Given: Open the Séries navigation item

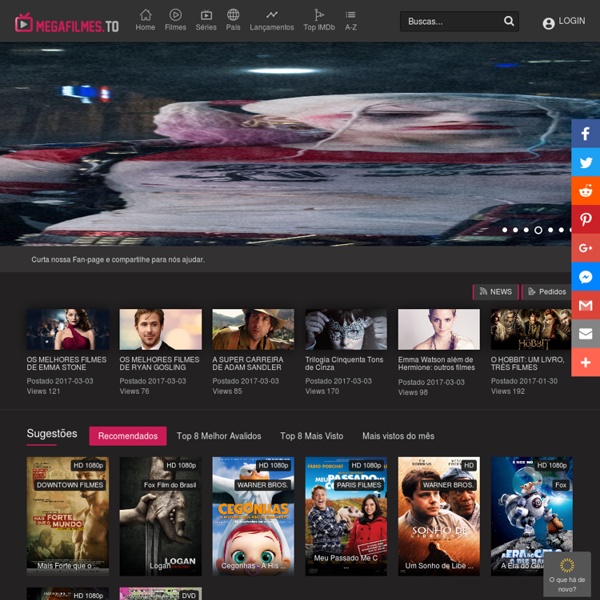Looking at the screenshot, I should pyautogui.click(x=206, y=20).
